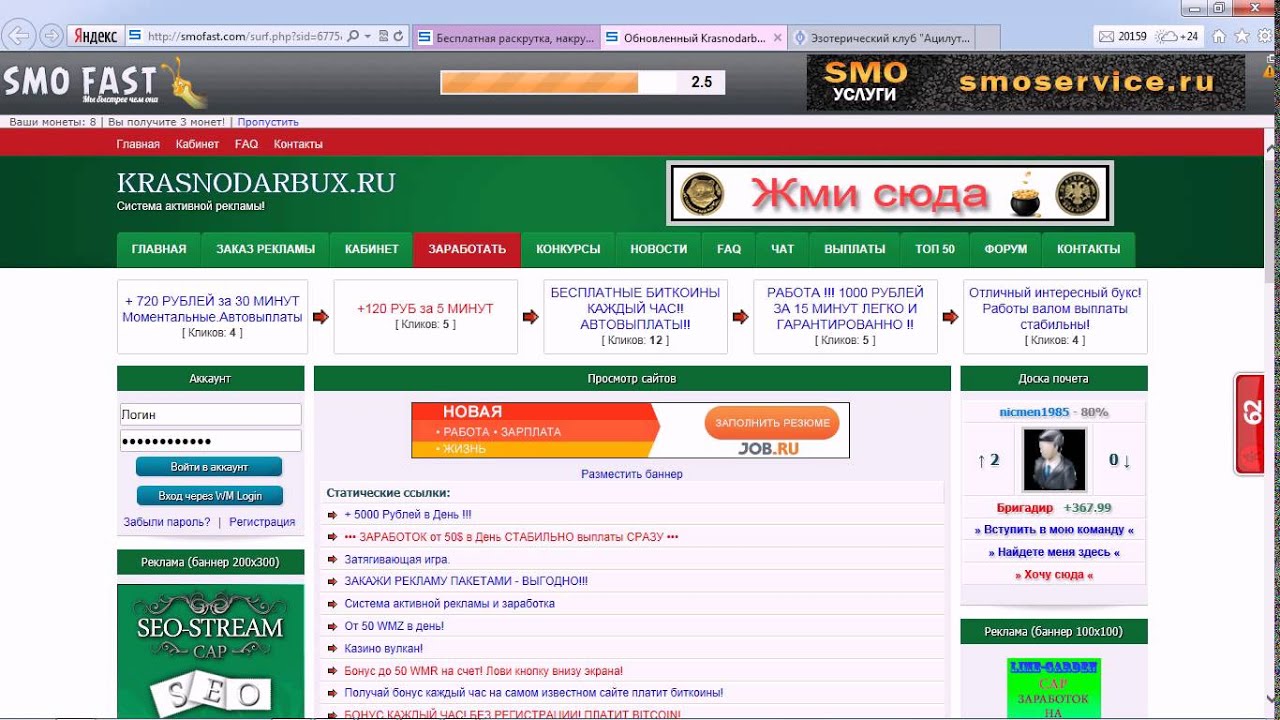Click 'Главная' in the red top bar
Image resolution: width=1280 pixels, height=720 pixels.
pyautogui.click(x=138, y=144)
